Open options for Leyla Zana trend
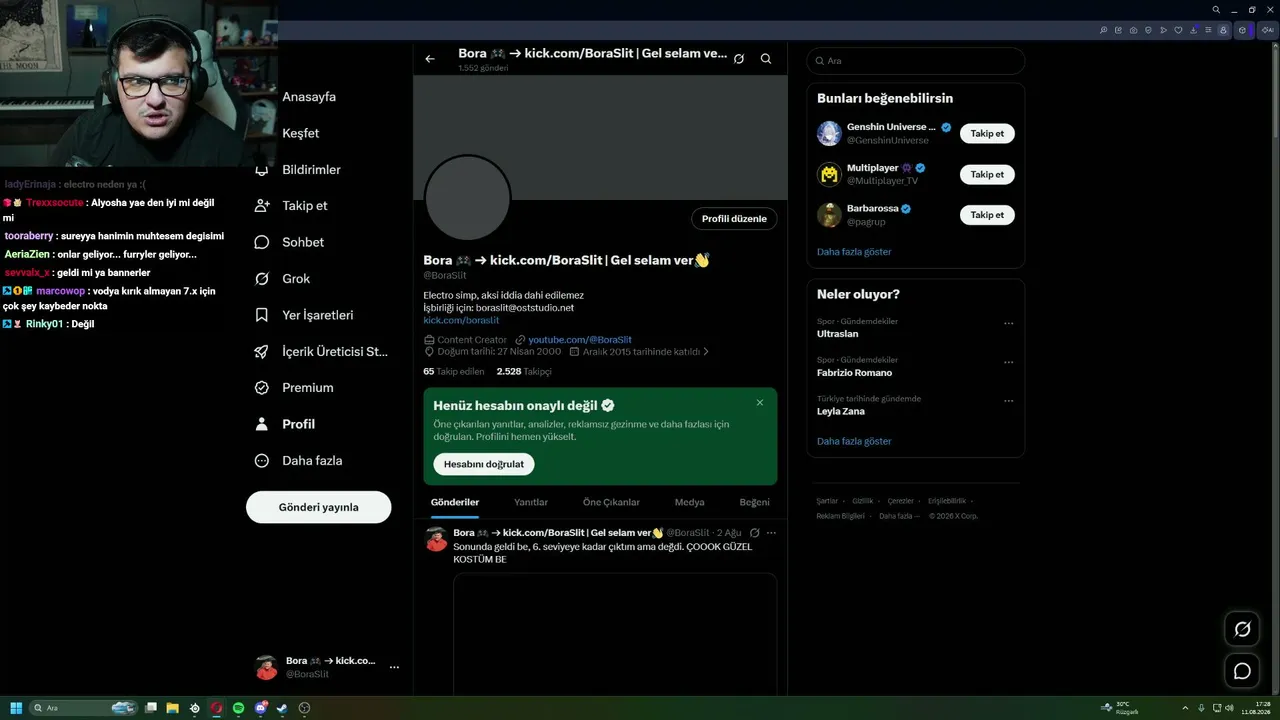 pos(1009,401)
